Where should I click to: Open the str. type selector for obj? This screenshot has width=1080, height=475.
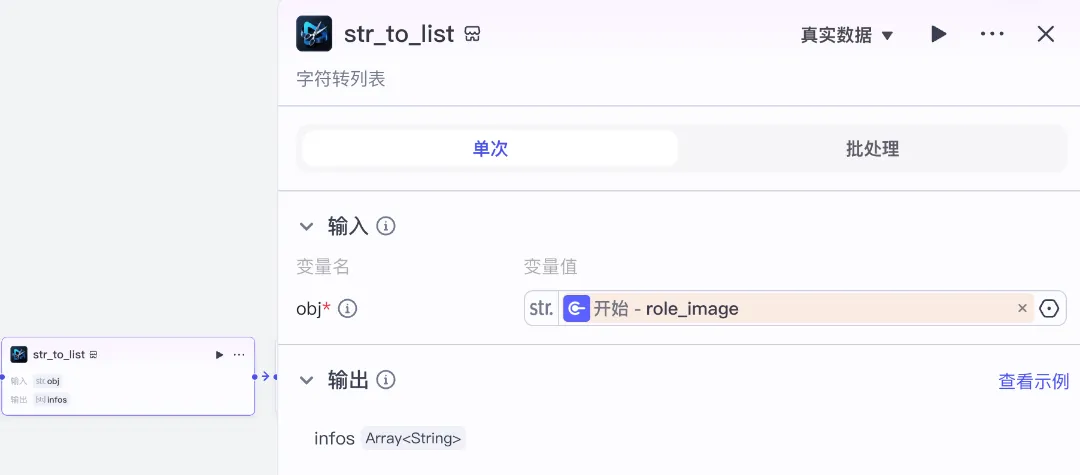541,308
